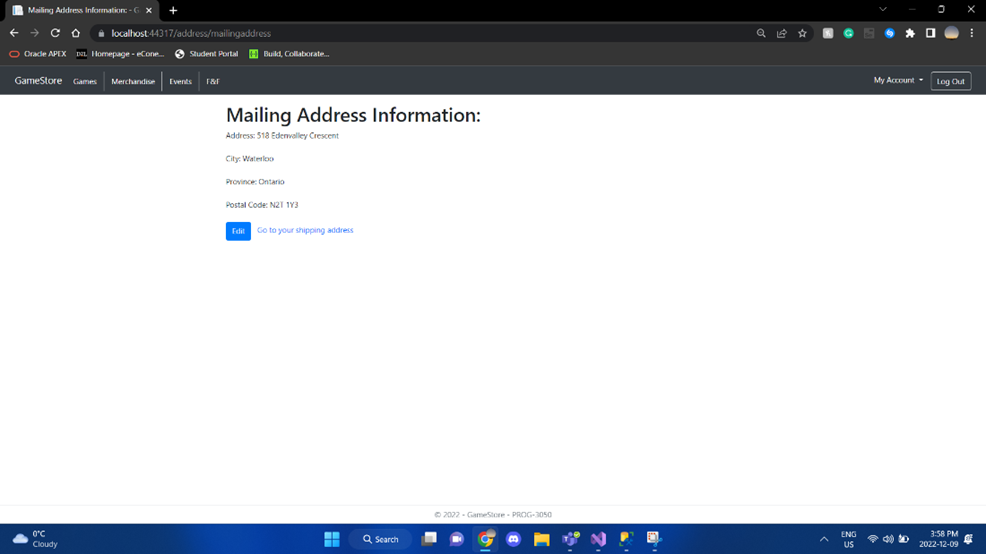Click the zoom magnifier icon in address bar
The height and width of the screenshot is (554, 986).
pyautogui.click(x=761, y=33)
